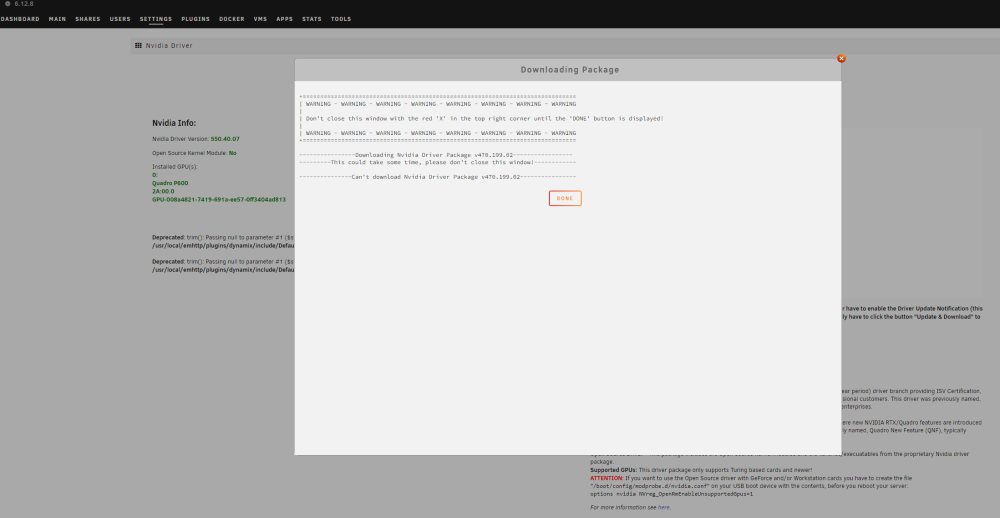This screenshot has height=518, width=1000.
Task: Open the PLUGINS page
Action: pyautogui.click(x=195, y=19)
